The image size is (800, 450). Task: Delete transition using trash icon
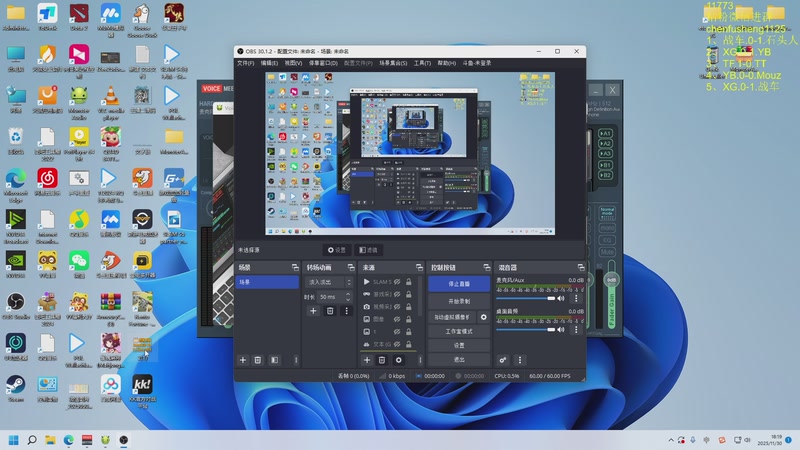click(330, 311)
